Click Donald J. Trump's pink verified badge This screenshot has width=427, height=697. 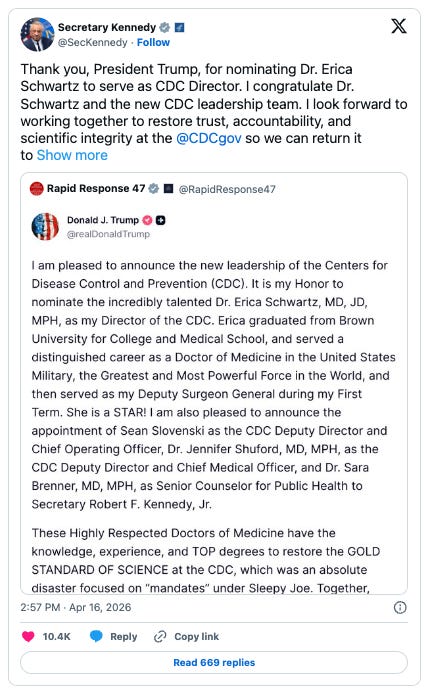click(x=147, y=220)
